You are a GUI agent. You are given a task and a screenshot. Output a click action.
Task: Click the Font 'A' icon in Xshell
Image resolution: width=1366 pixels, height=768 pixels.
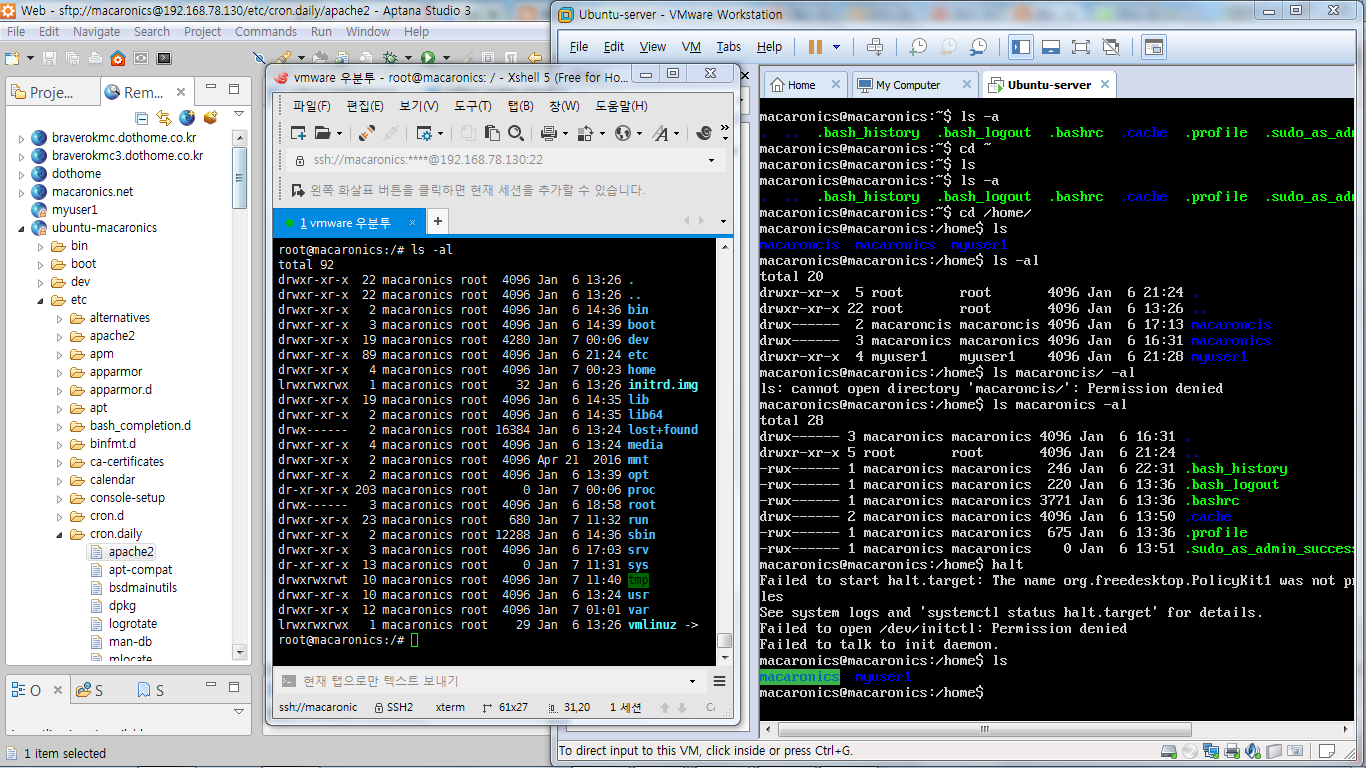[660, 133]
